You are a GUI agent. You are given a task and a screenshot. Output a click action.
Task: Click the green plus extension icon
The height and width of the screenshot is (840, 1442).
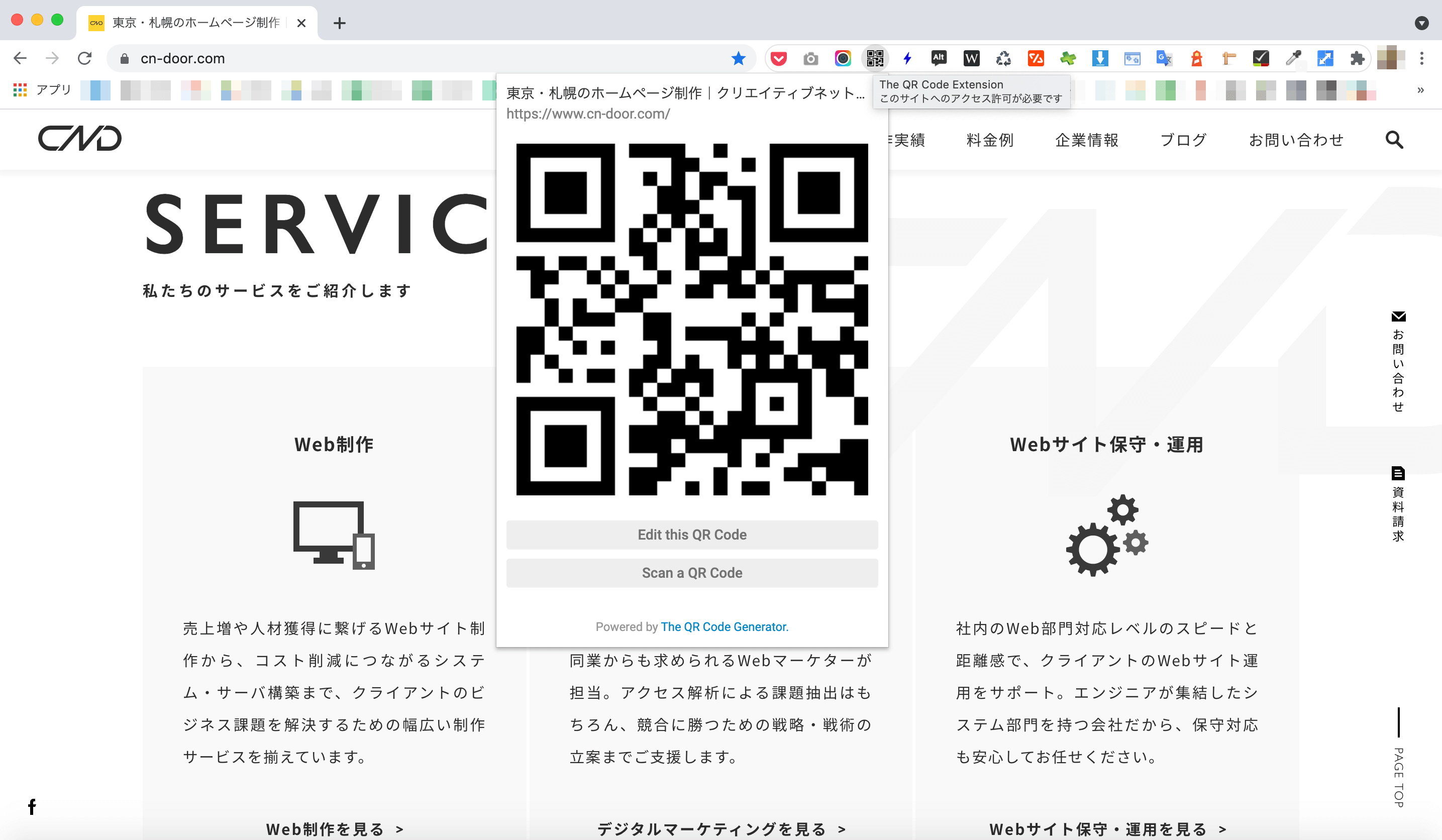pos(1067,58)
